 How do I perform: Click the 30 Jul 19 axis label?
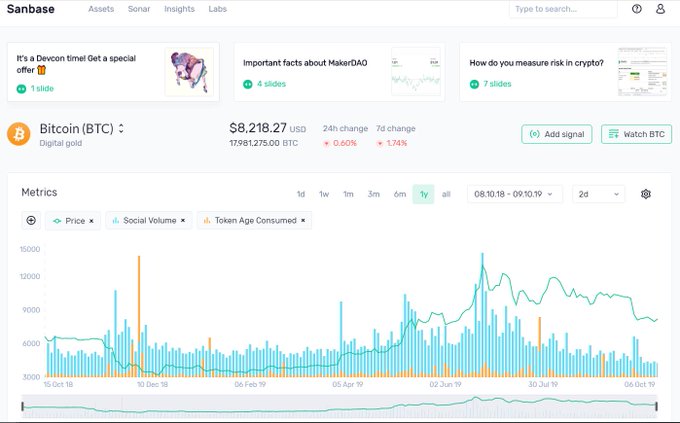tap(543, 384)
